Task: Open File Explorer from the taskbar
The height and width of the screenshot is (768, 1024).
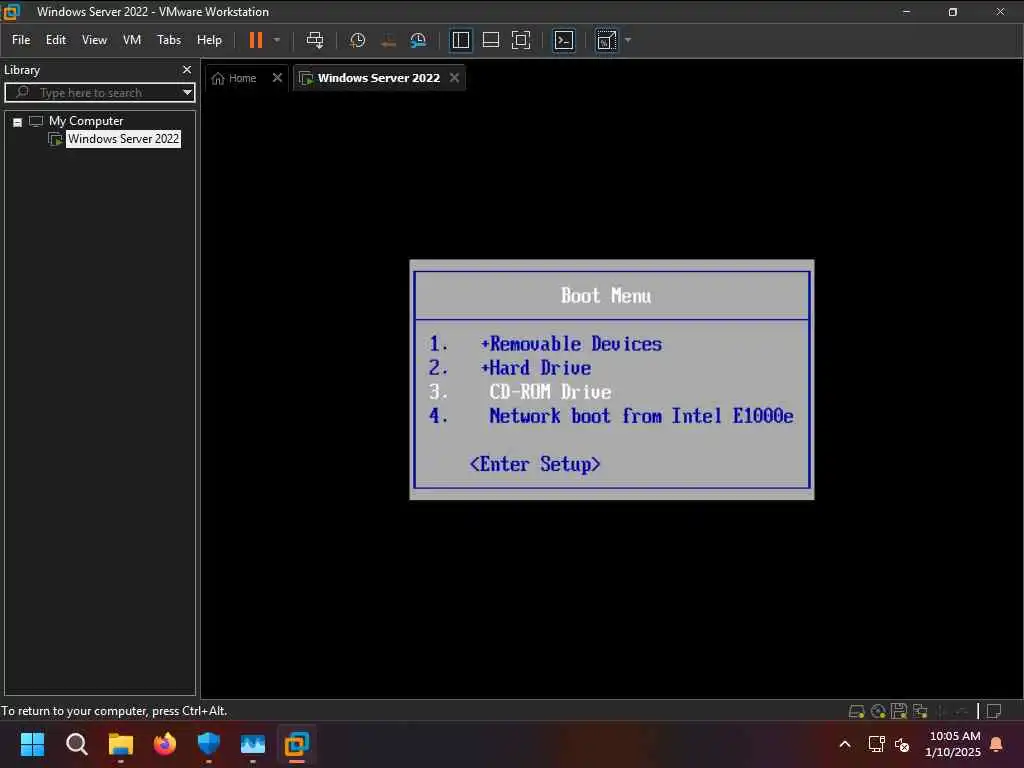Action: click(121, 744)
